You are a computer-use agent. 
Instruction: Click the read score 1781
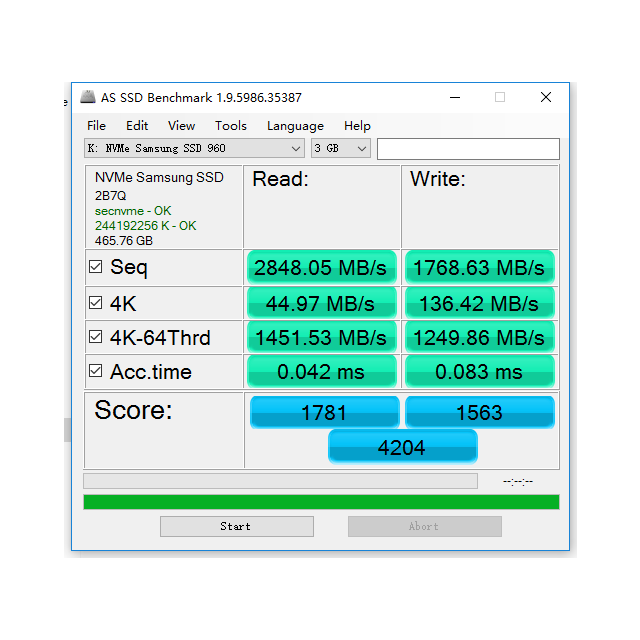[x=324, y=412]
